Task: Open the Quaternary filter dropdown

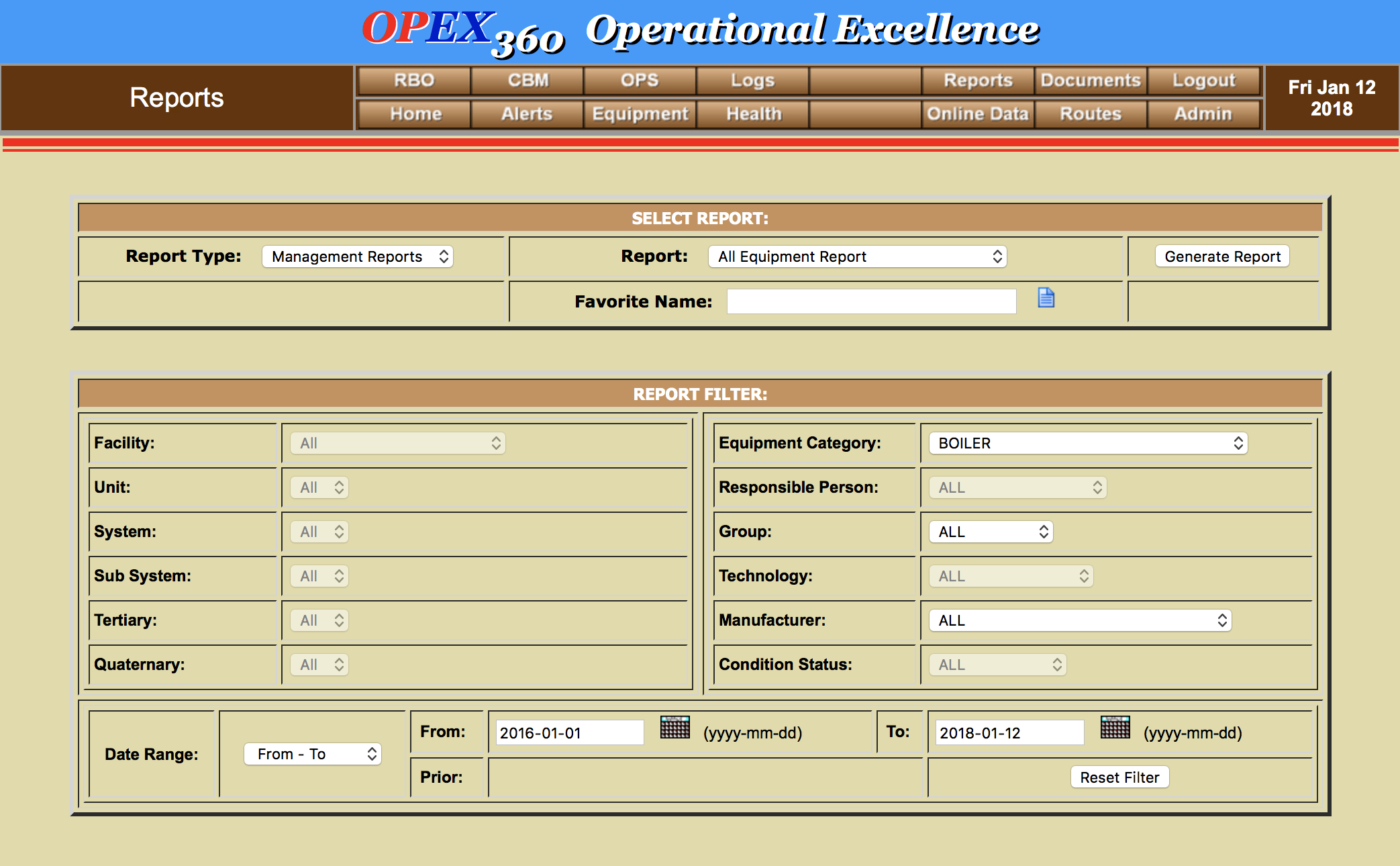Action: [x=319, y=665]
